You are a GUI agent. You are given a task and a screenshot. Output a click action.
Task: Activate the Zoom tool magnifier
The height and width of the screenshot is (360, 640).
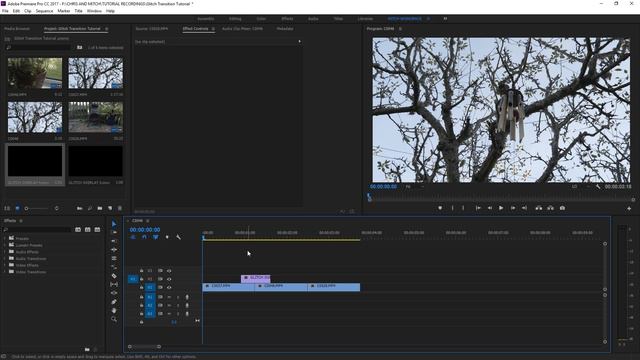click(114, 319)
